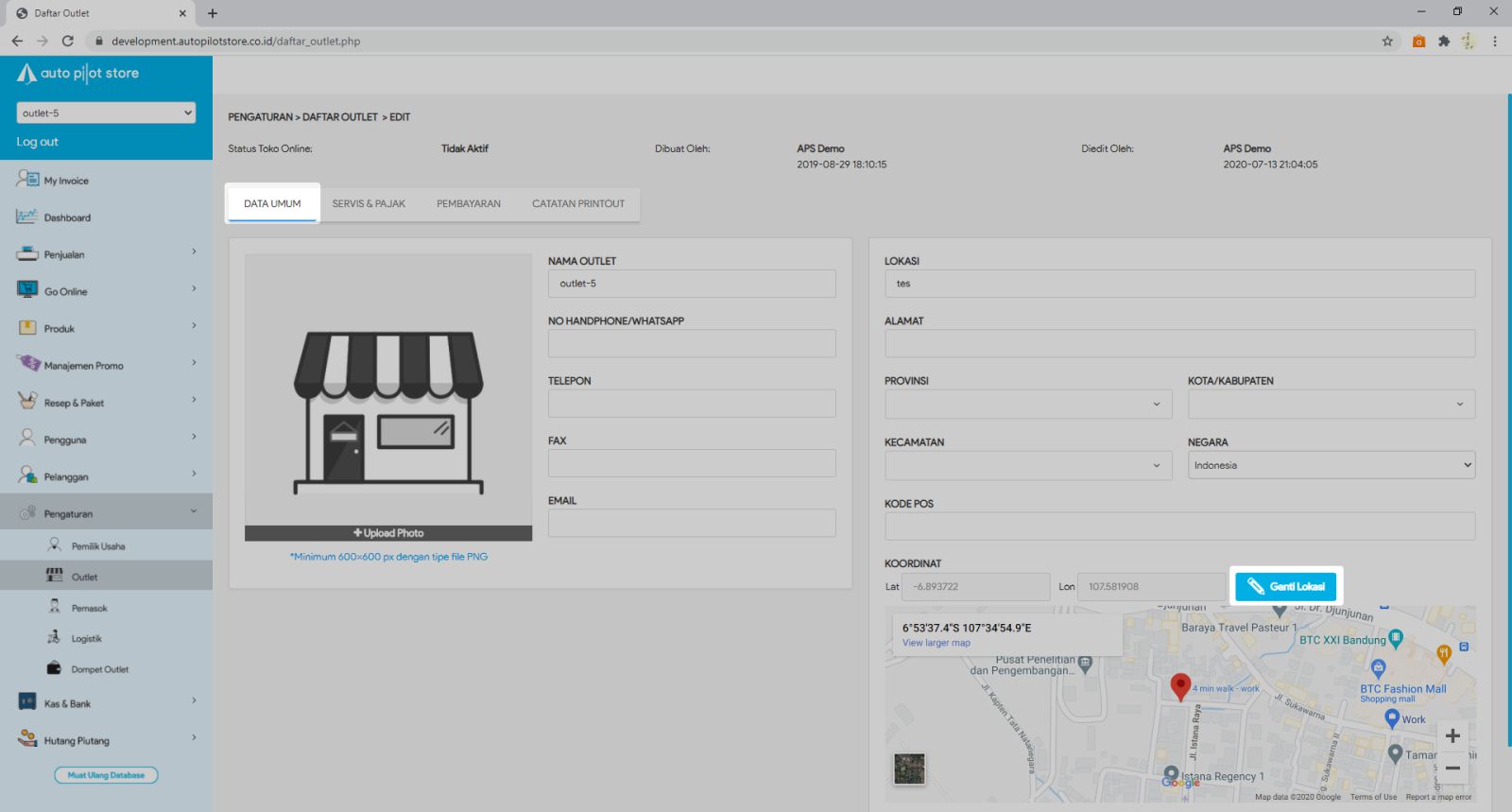Click the Produk box icon
This screenshot has height=812, width=1512.
27,328
